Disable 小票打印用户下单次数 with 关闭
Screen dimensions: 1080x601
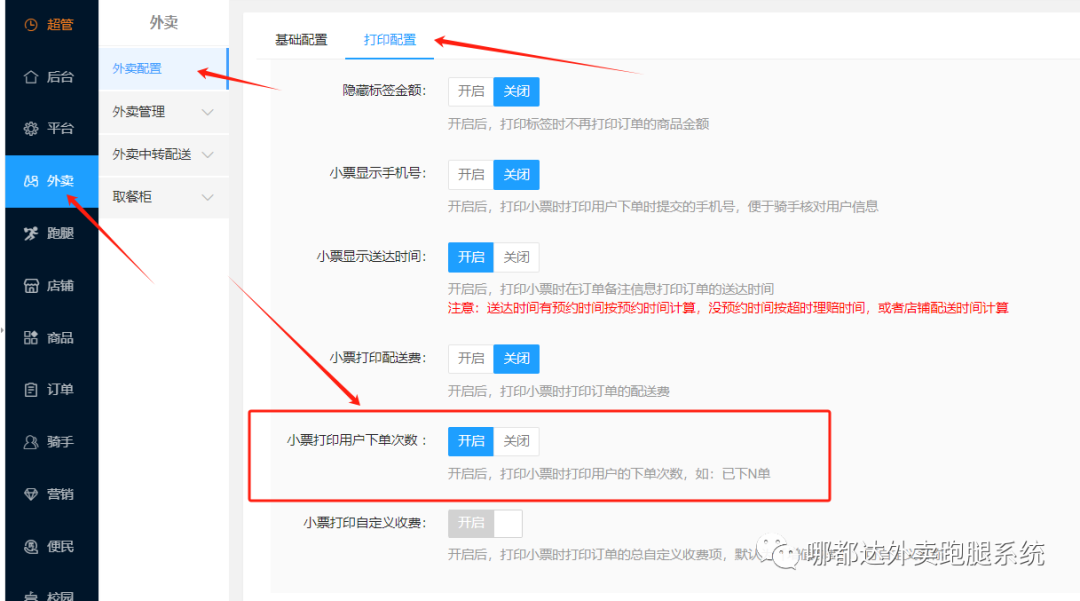click(x=517, y=441)
